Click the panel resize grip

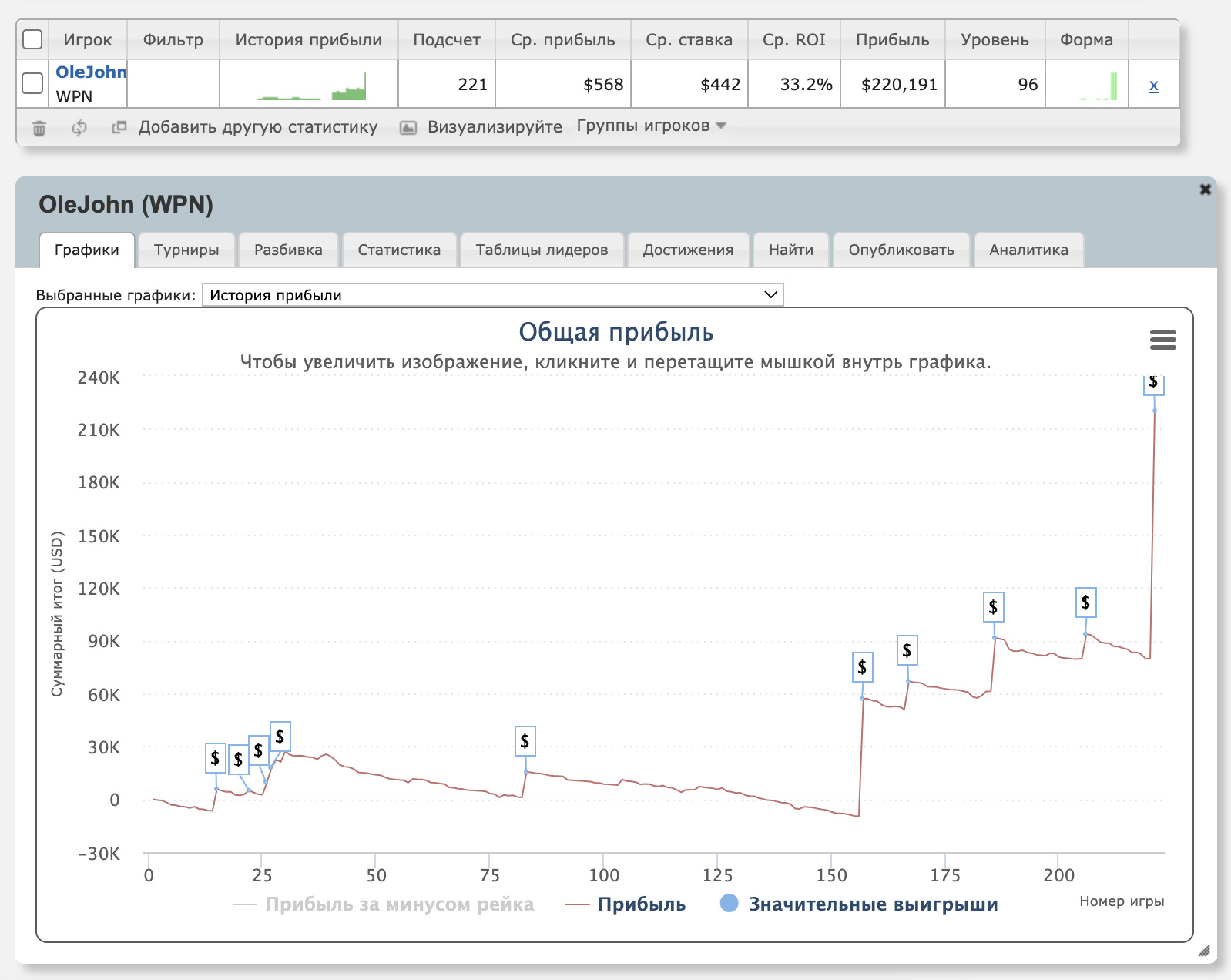coord(1203,951)
